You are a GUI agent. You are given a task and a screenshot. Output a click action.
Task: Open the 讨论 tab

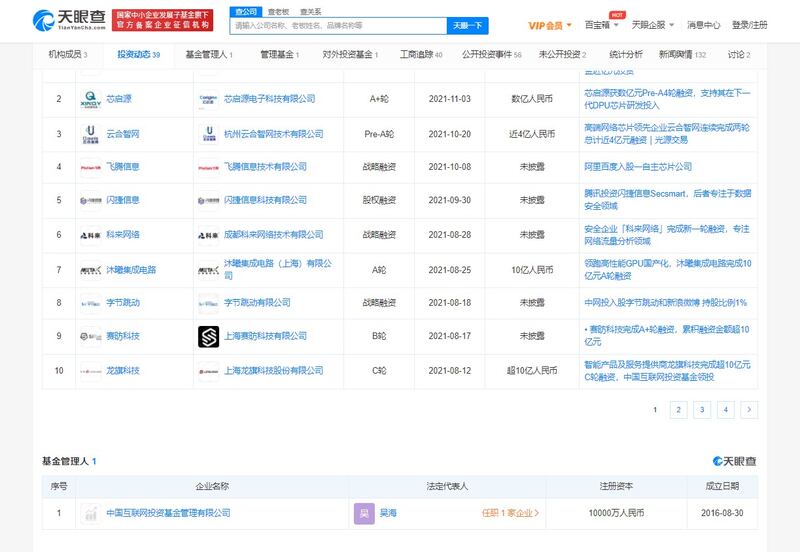pyautogui.click(x=739, y=55)
